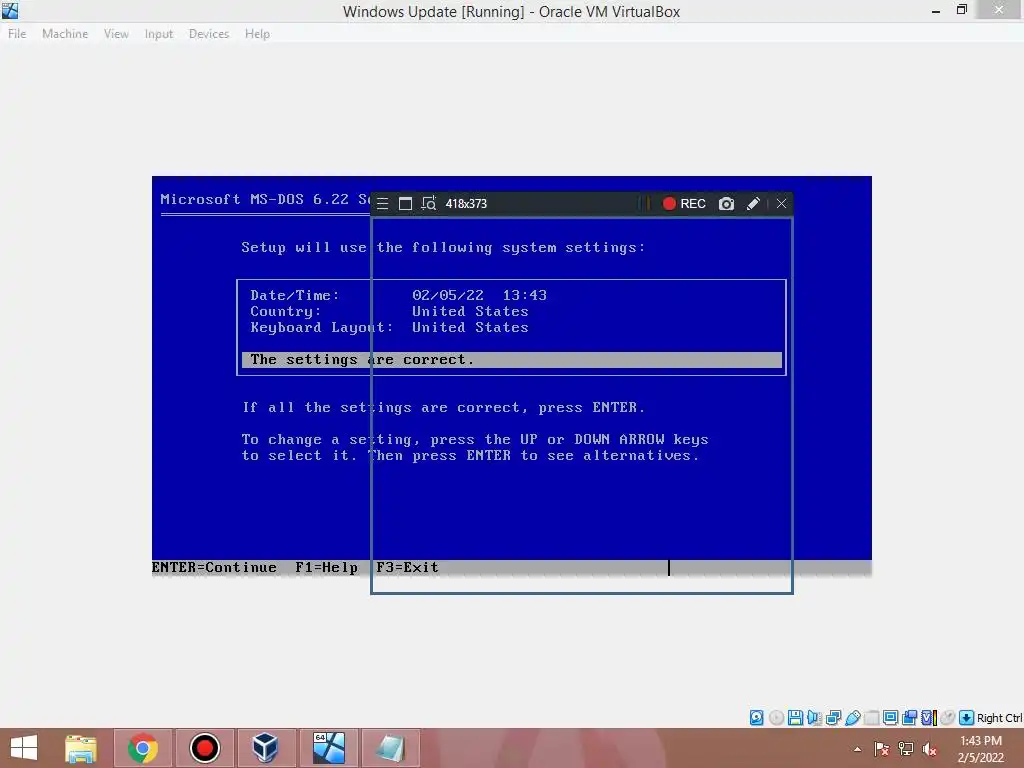Image resolution: width=1024 pixels, height=768 pixels.
Task: Click the Keyboard Layout value United States
Action: click(470, 327)
